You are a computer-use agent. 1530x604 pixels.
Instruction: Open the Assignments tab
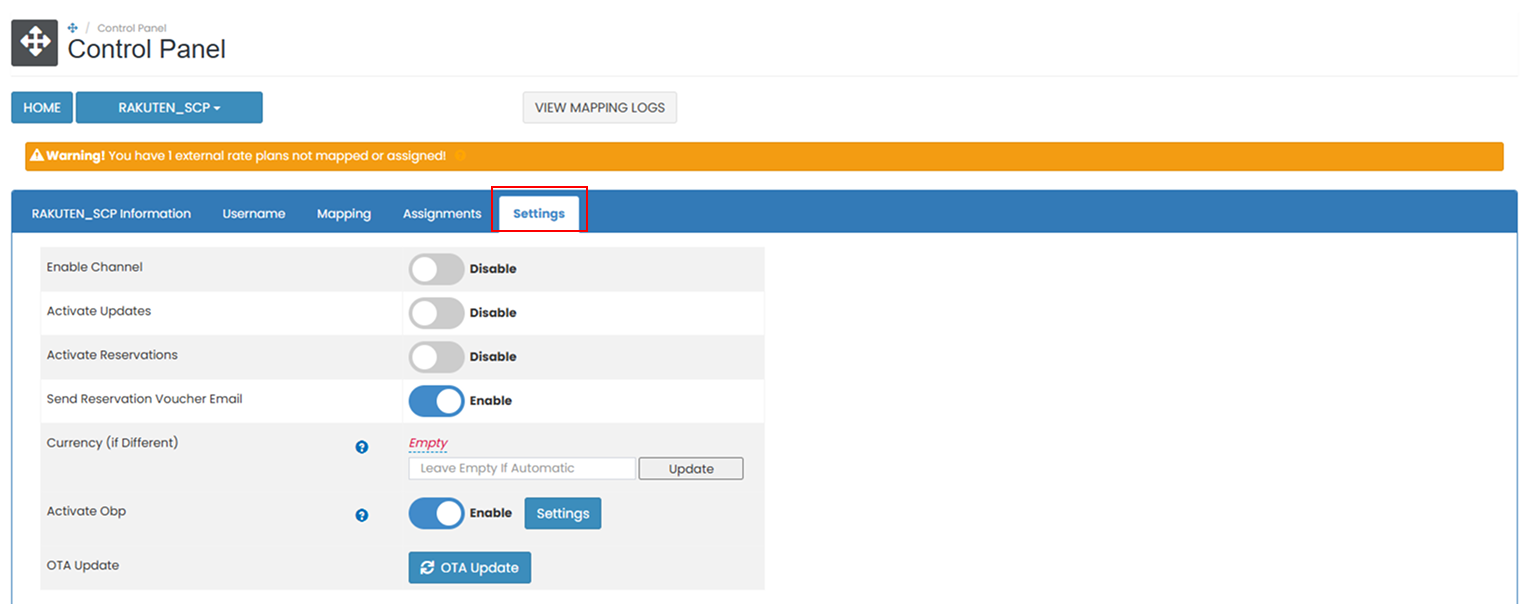441,213
